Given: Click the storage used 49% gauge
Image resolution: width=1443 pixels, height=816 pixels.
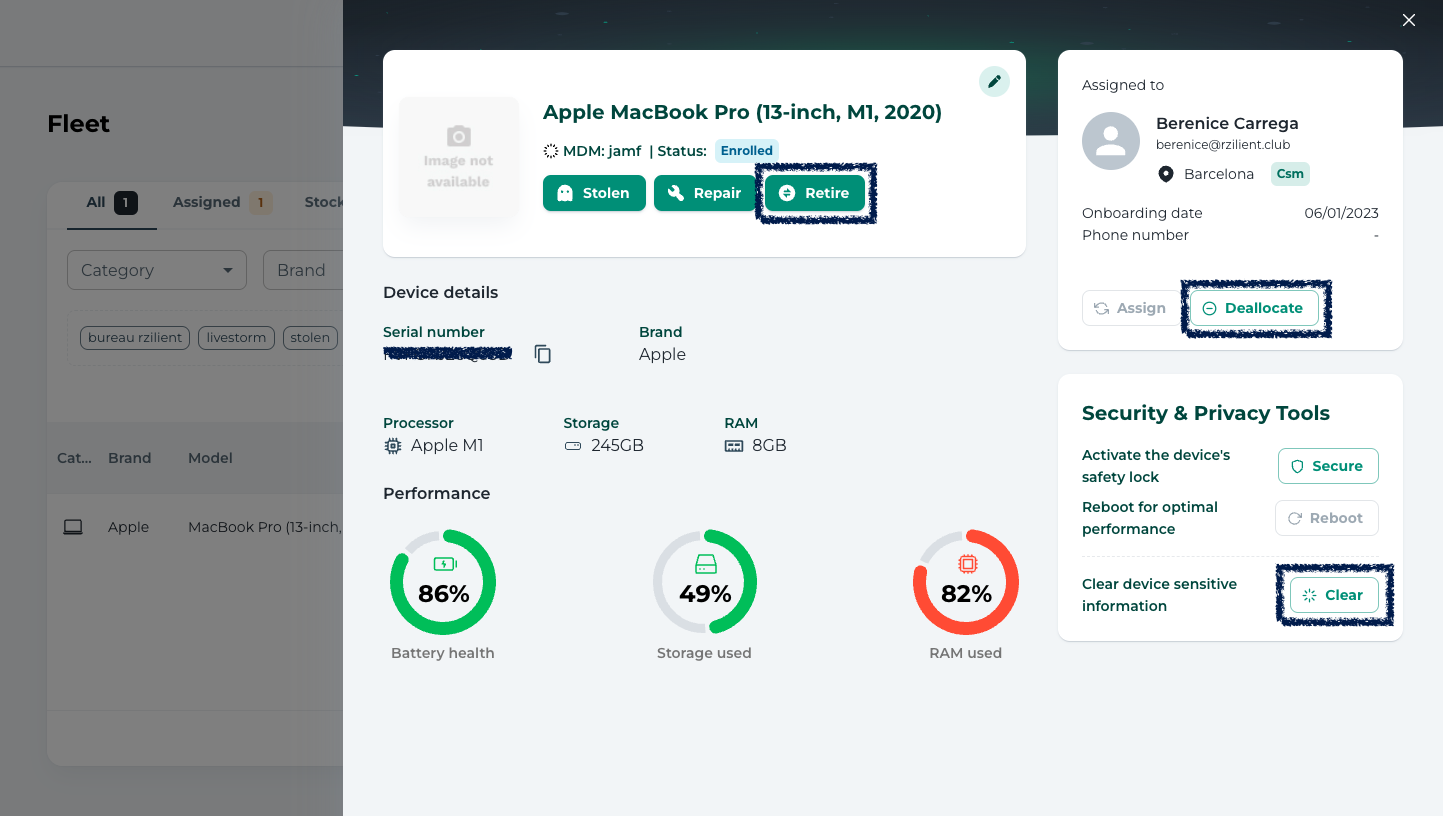Looking at the screenshot, I should 705,582.
